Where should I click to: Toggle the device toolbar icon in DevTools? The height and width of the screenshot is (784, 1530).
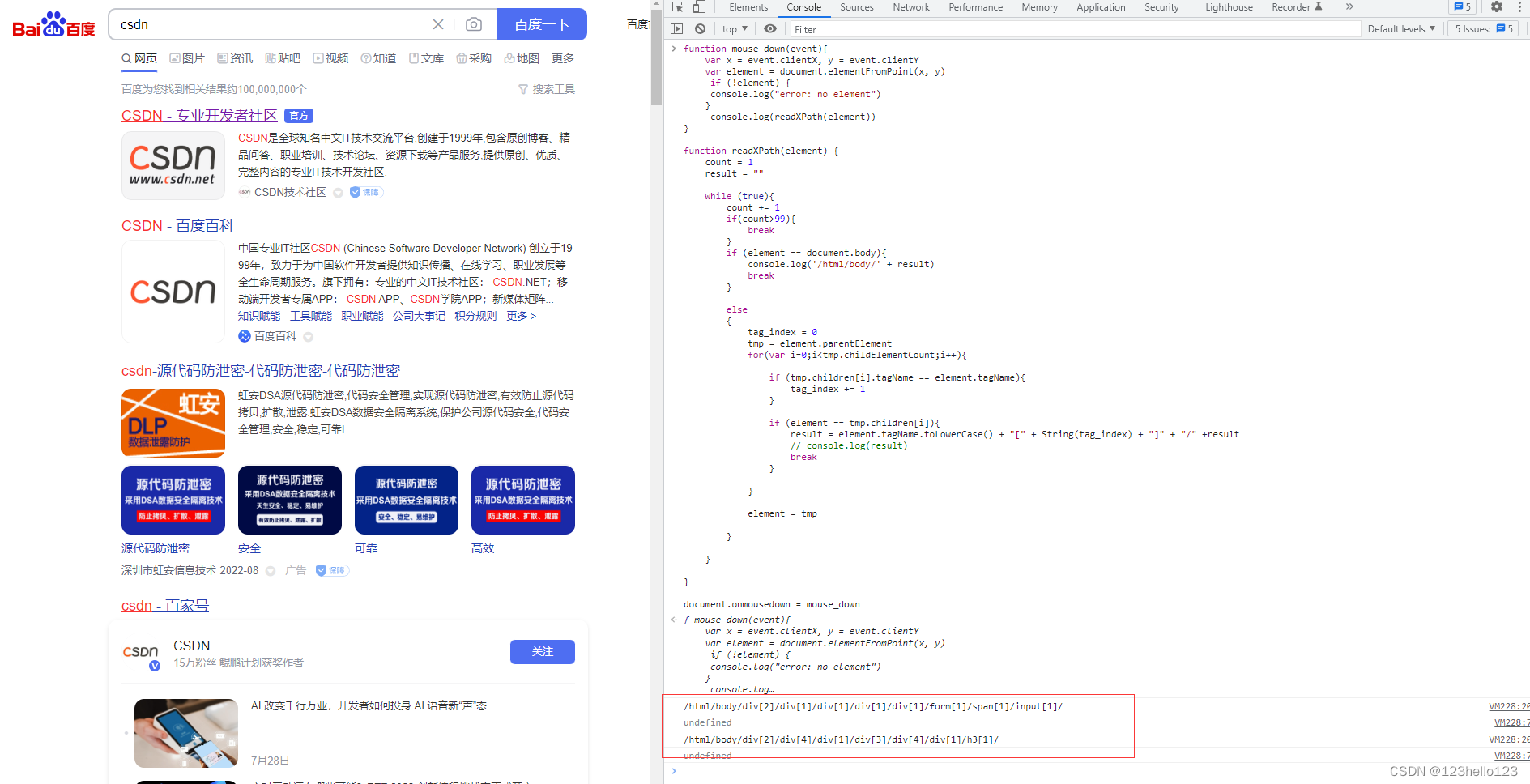[699, 6]
